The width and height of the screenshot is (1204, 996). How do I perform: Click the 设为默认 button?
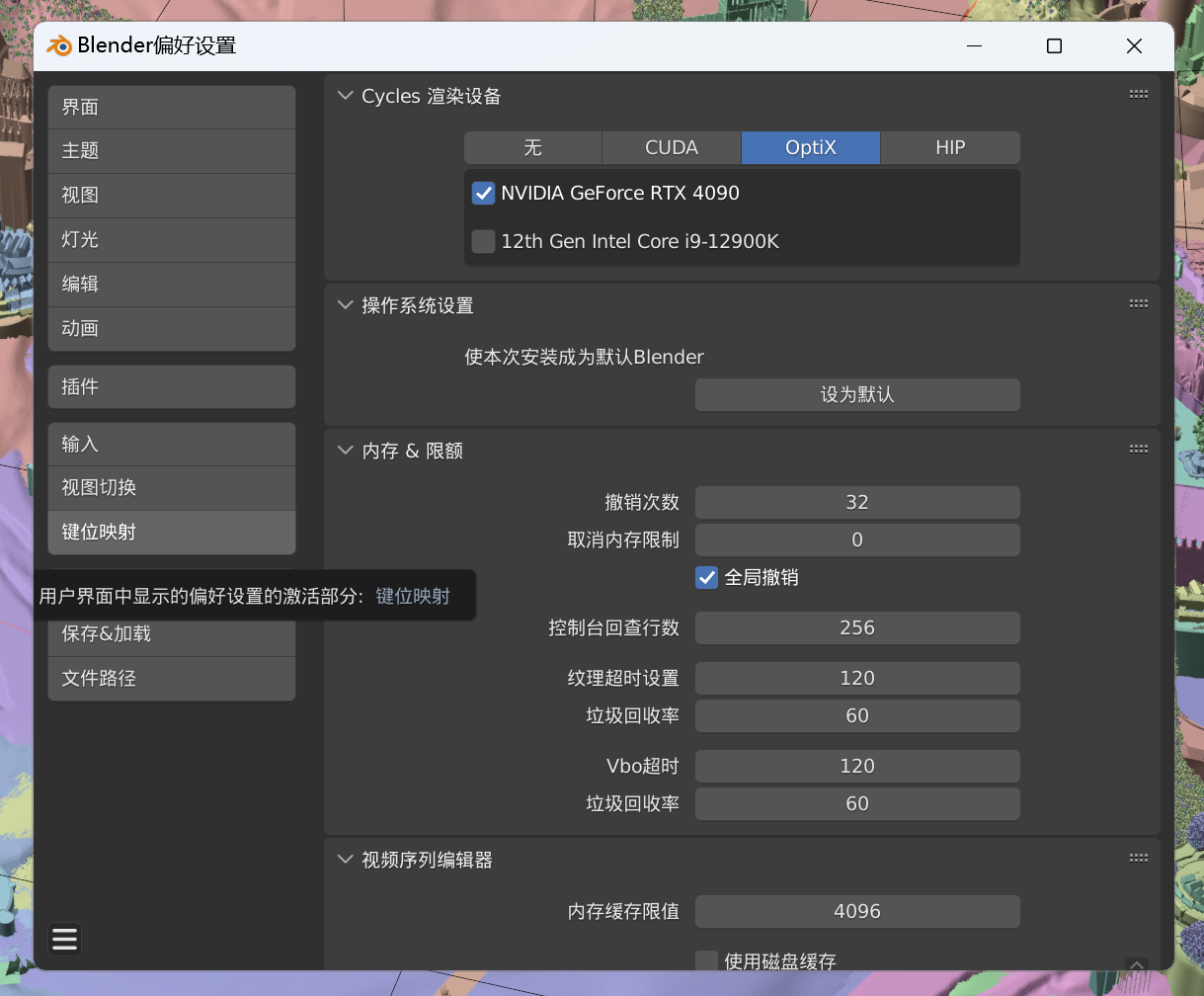click(857, 394)
